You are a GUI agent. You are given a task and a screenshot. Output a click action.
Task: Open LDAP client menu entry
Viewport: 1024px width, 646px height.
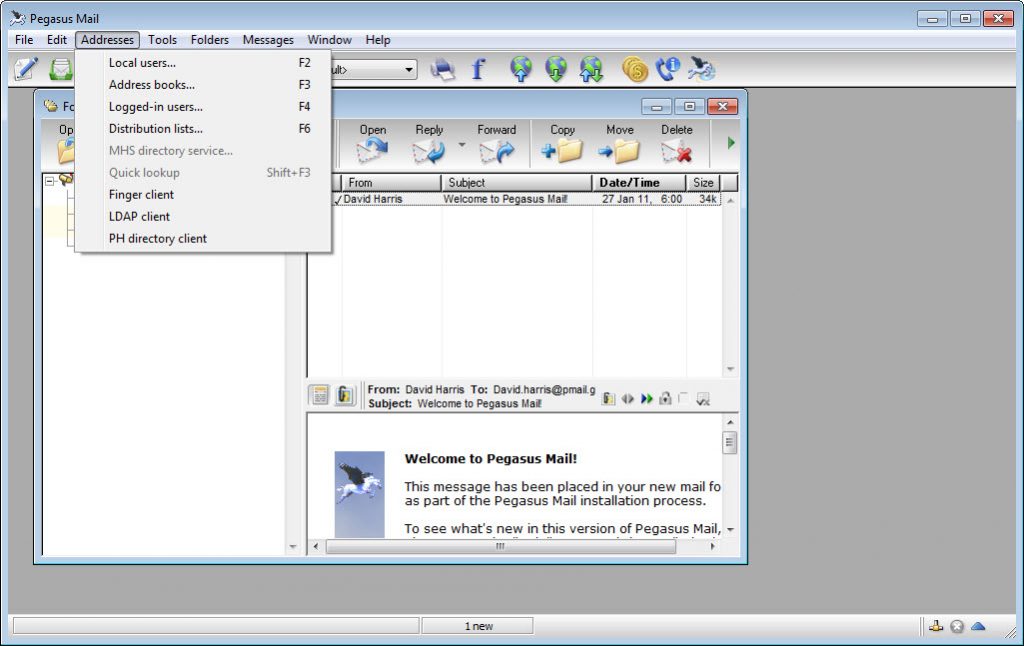[203, 216]
